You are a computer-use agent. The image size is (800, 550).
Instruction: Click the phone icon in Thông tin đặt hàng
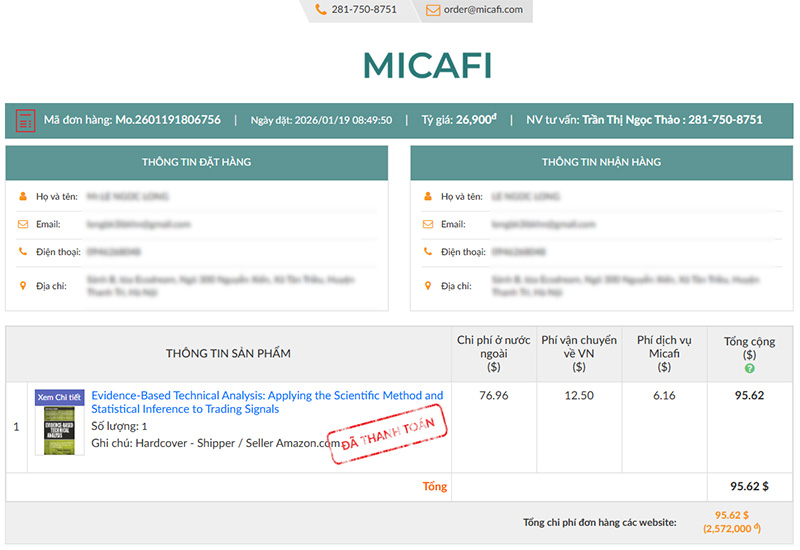point(23,251)
